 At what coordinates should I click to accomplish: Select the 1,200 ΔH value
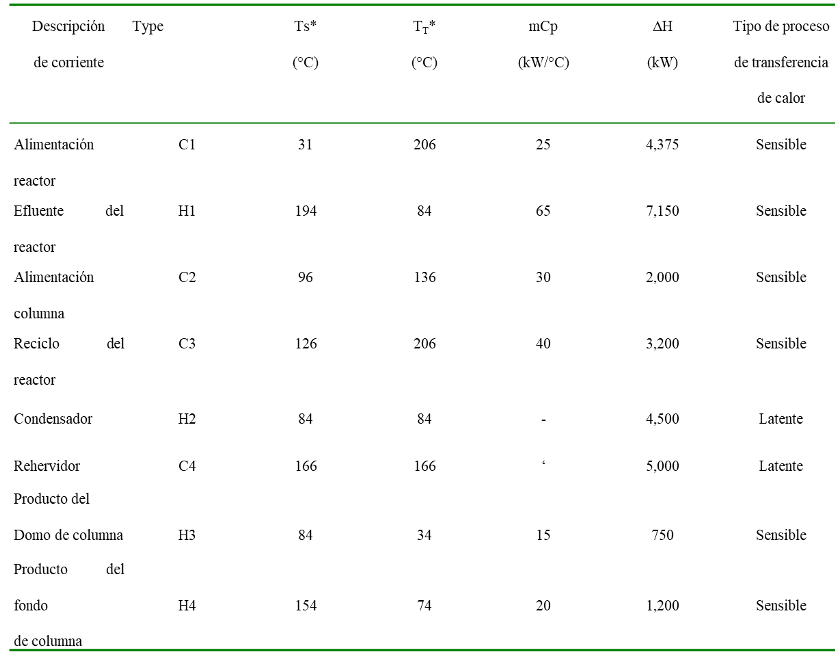coord(662,606)
